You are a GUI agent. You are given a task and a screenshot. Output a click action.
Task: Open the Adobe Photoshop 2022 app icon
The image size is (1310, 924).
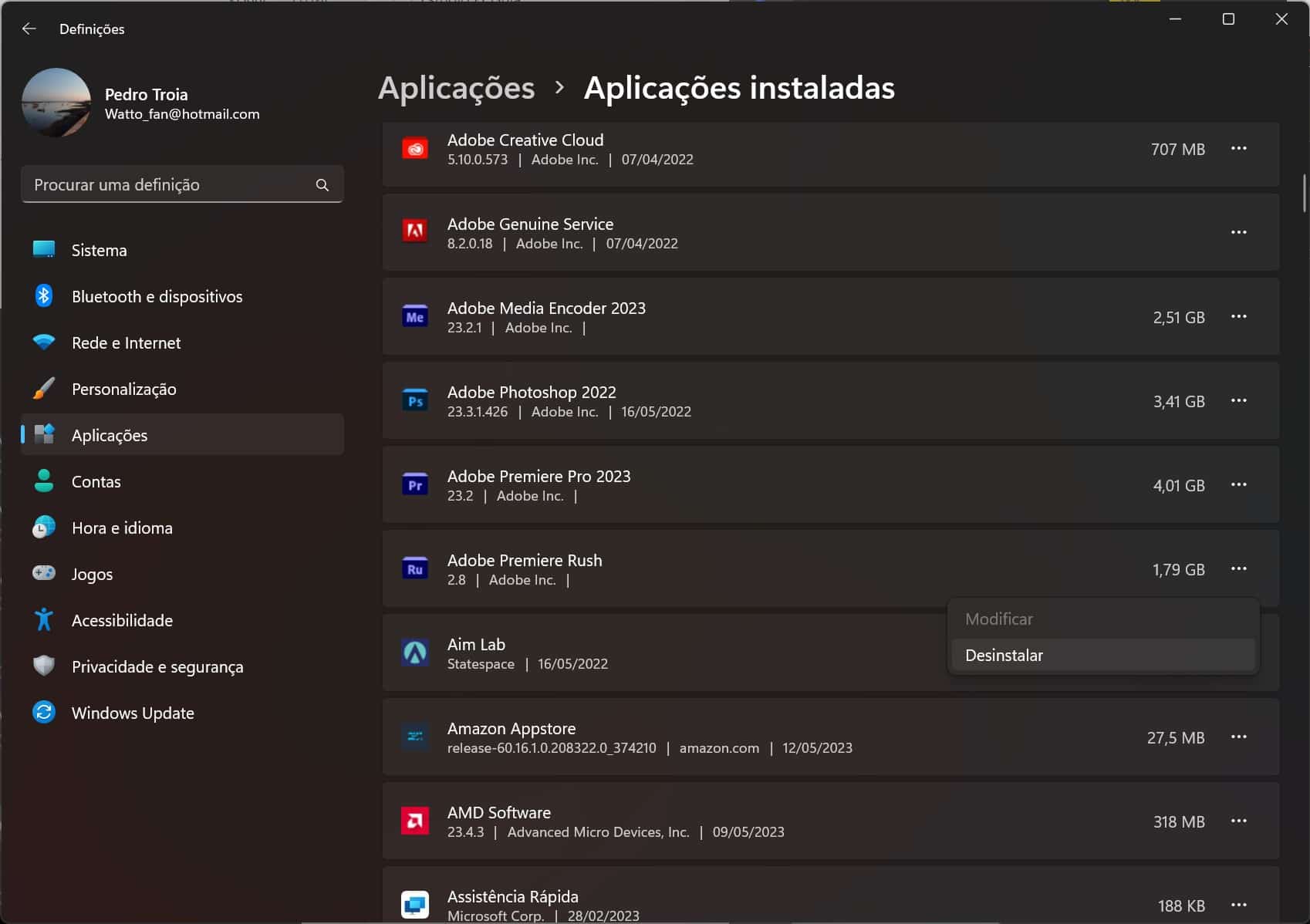pyautogui.click(x=415, y=401)
